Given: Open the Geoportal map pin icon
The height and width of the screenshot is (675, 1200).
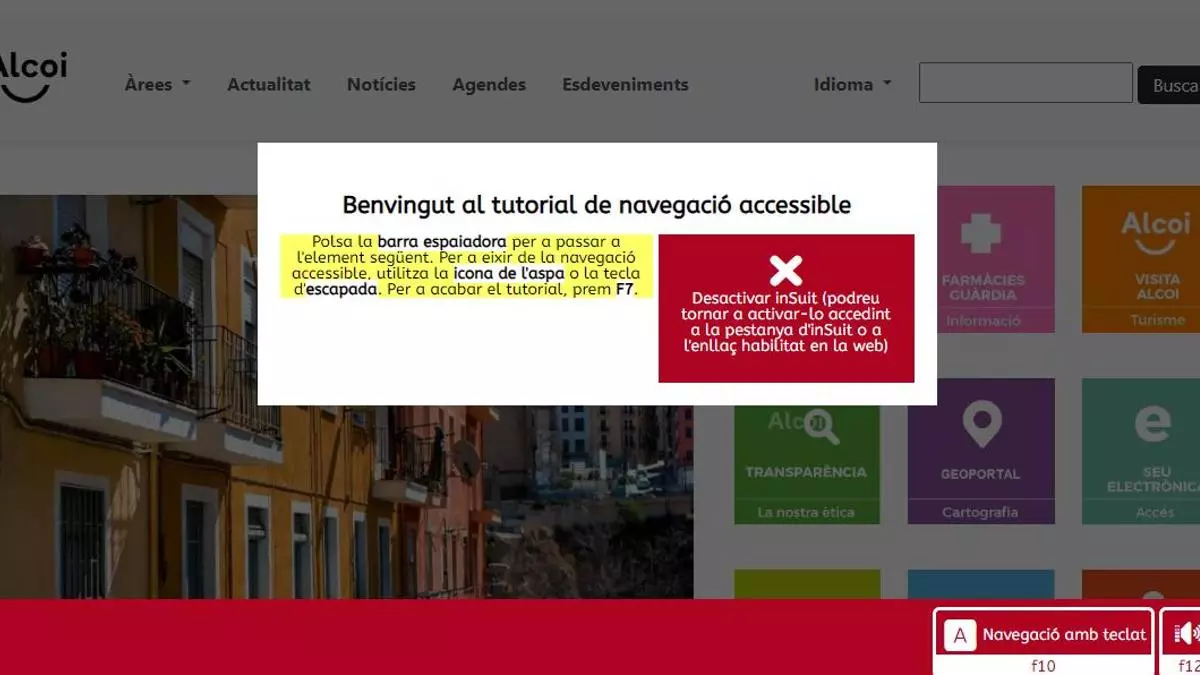Looking at the screenshot, I should [981, 425].
